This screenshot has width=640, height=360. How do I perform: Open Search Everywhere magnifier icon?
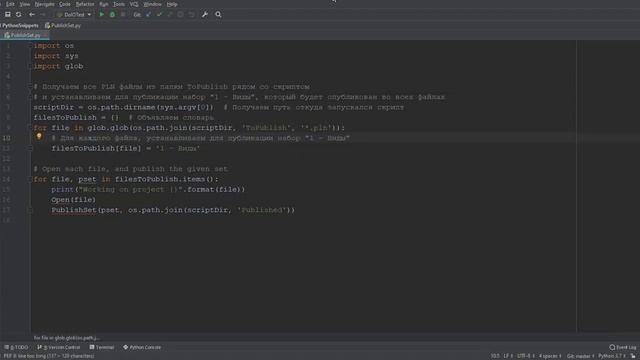click(x=218, y=14)
